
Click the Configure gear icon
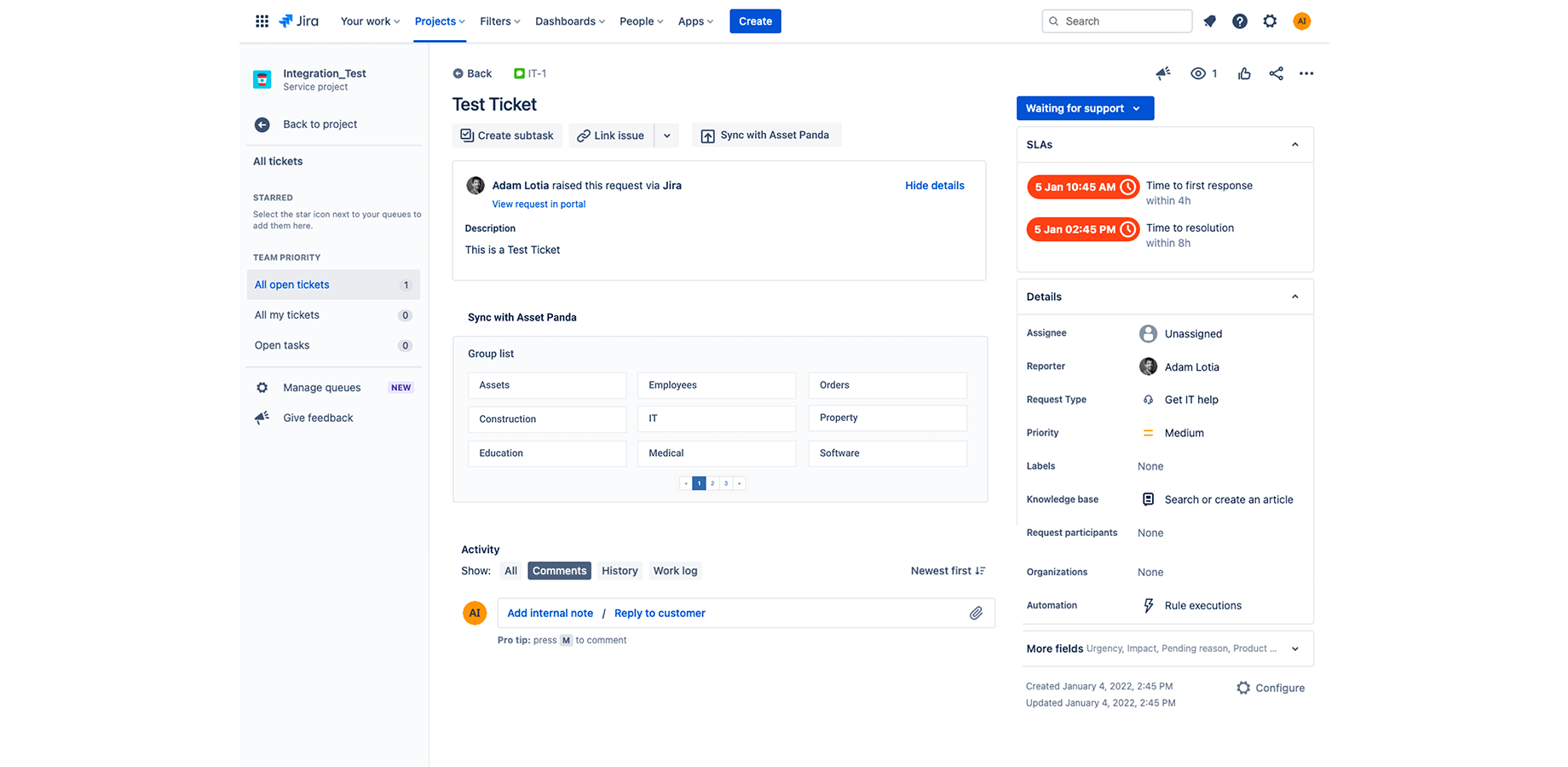pos(1243,688)
